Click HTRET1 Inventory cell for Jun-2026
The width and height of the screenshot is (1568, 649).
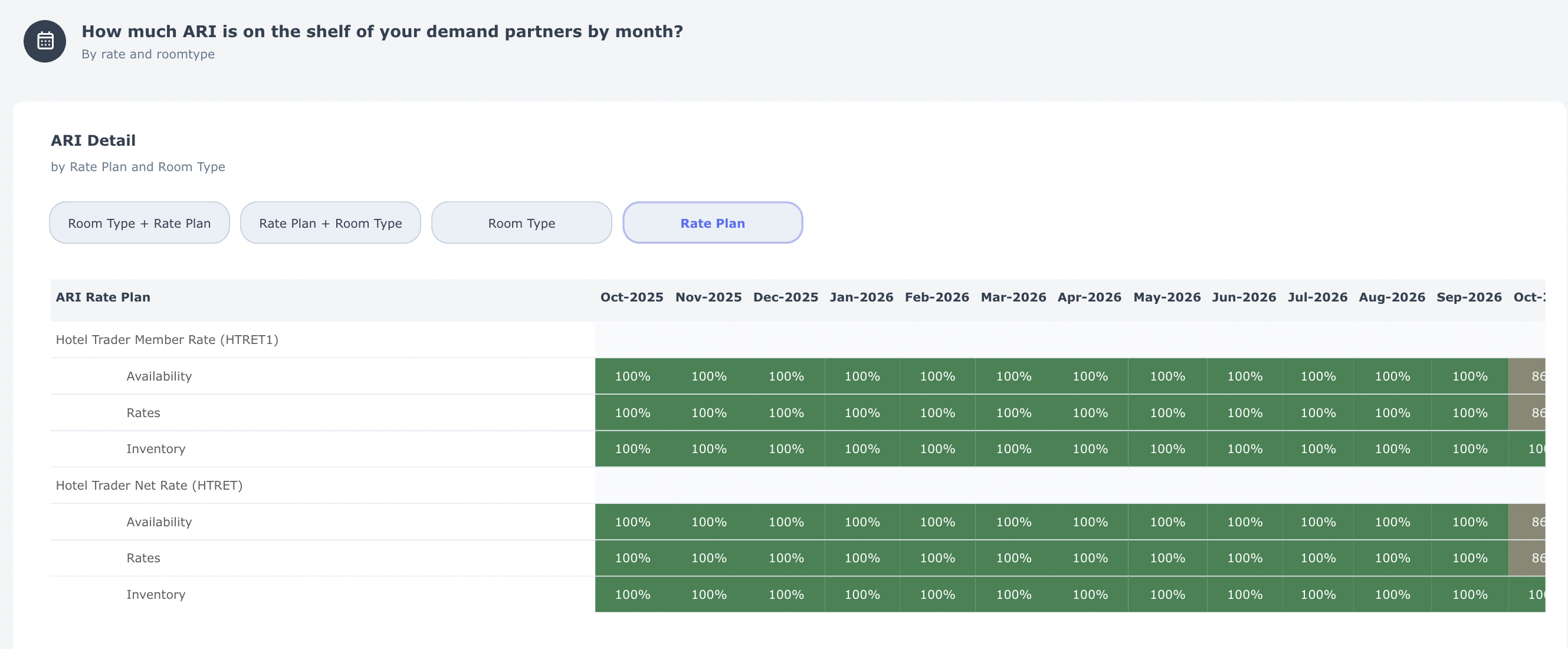(1244, 449)
